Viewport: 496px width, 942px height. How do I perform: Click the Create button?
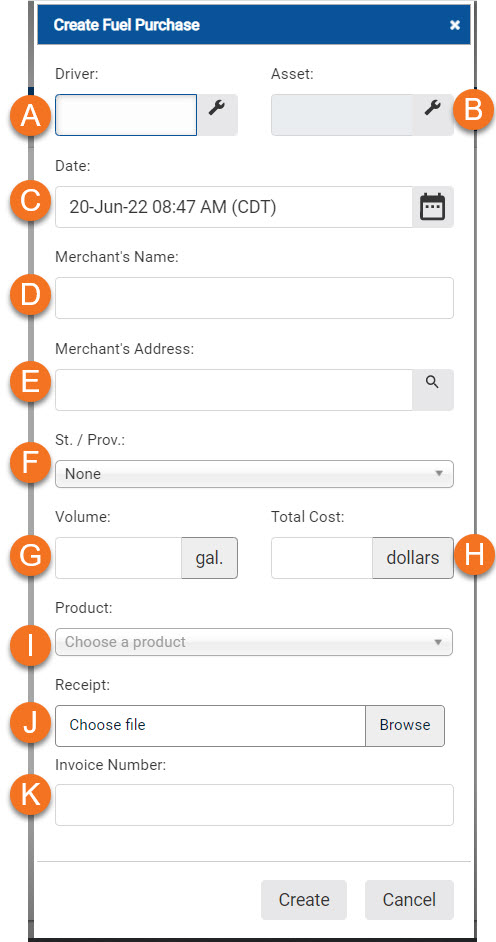coord(304,900)
